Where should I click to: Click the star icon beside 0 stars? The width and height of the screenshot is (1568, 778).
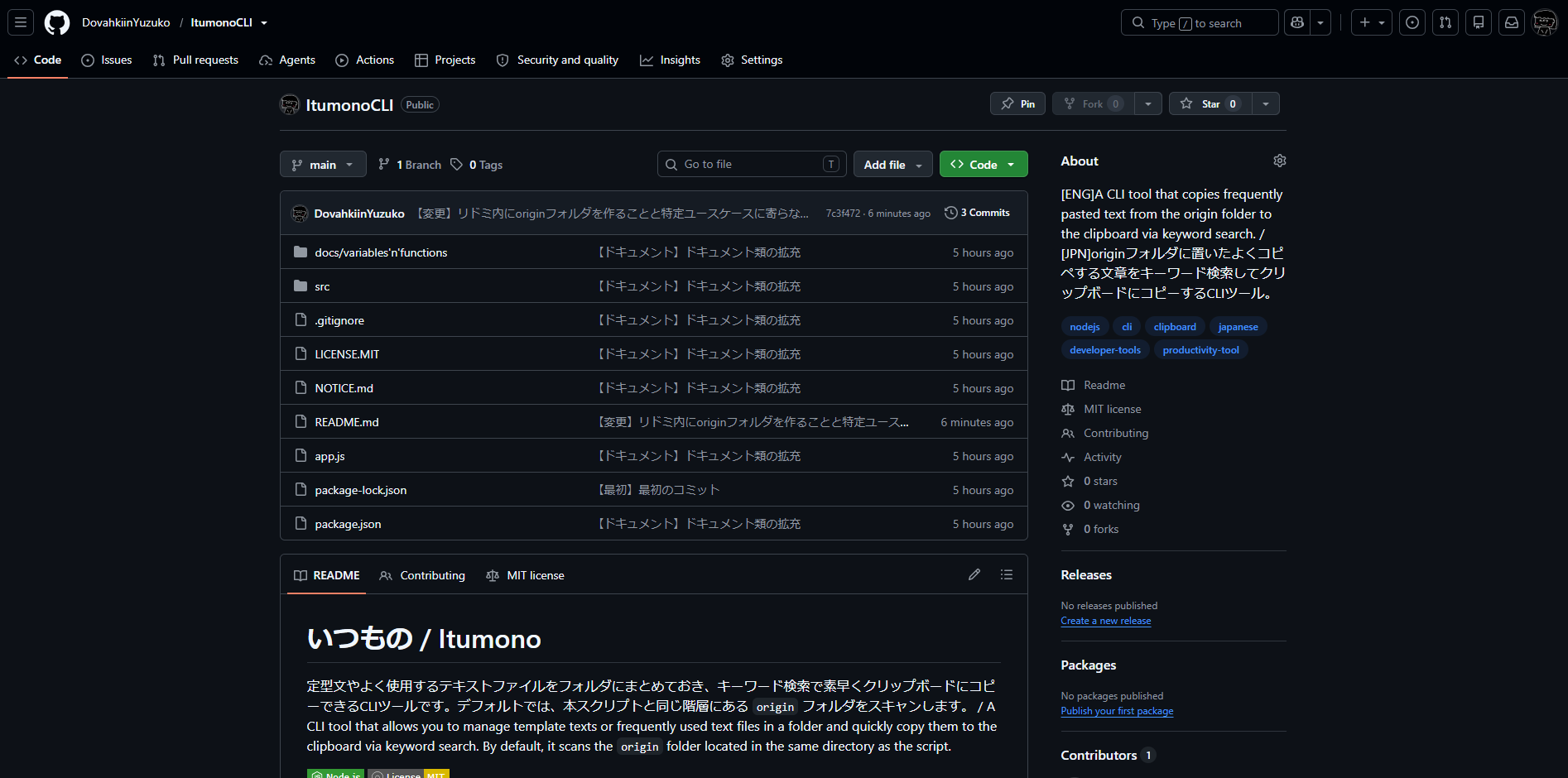[x=1068, y=481]
